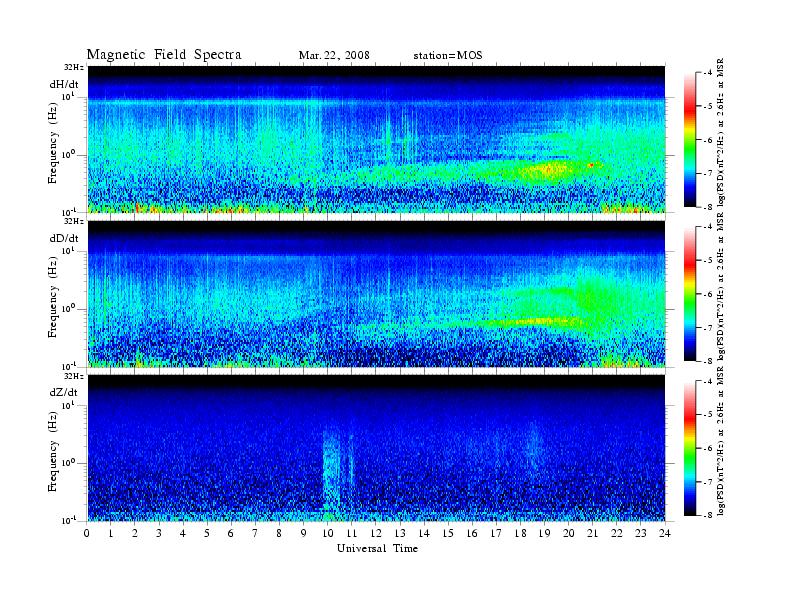The height and width of the screenshot is (612, 792).
Task: Click the hour 0 tick label
Action: (x=87, y=533)
